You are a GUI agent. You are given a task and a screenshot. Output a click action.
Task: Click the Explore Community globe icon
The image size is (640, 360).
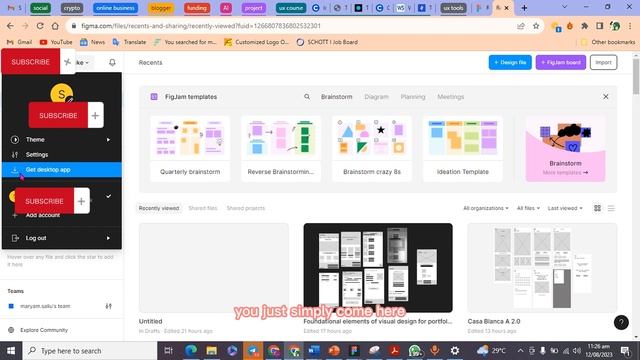click(x=11, y=330)
